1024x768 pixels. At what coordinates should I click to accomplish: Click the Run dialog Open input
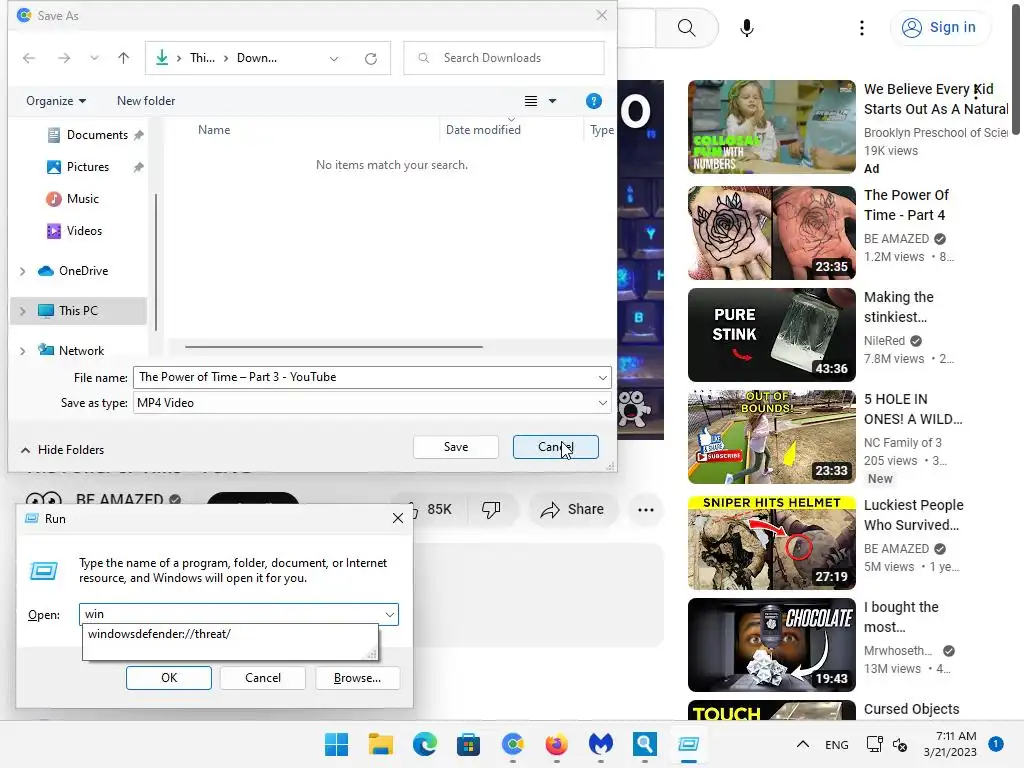pos(231,614)
